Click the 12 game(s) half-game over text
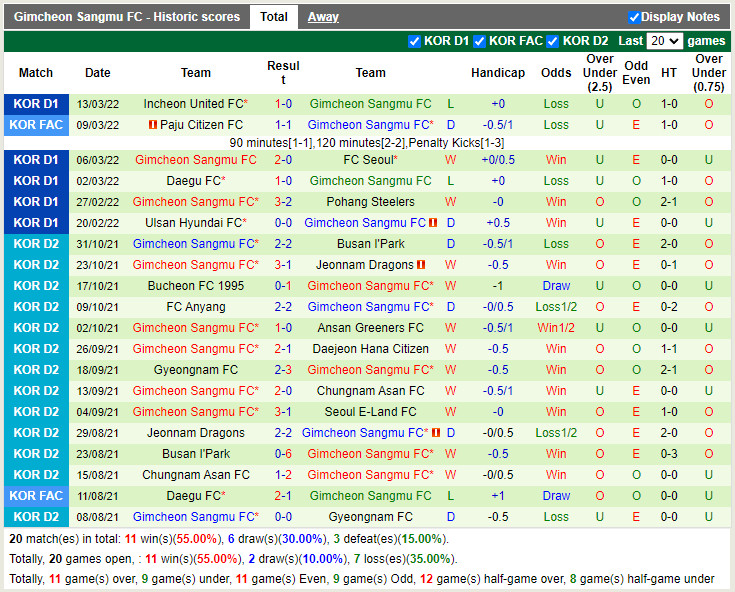The image size is (735, 592). pyautogui.click(x=492, y=579)
